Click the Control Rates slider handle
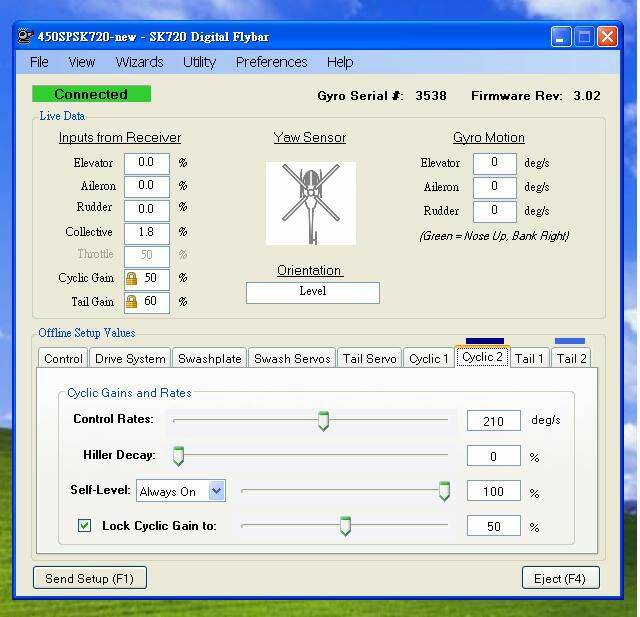Viewport: 640px width, 617px height. tap(323, 421)
